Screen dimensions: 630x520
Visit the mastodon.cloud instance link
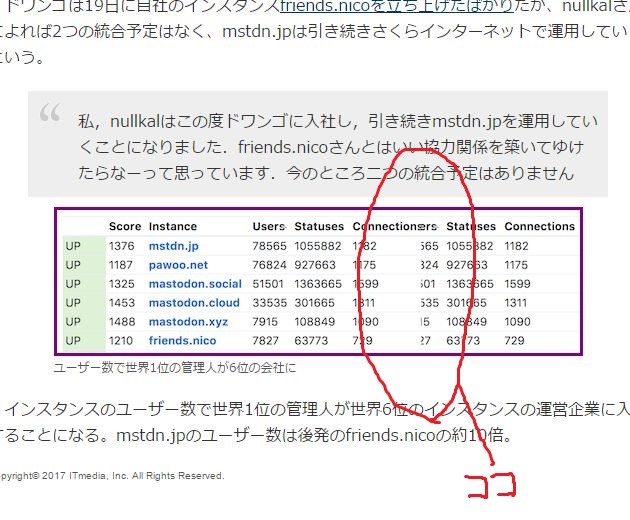194,303
